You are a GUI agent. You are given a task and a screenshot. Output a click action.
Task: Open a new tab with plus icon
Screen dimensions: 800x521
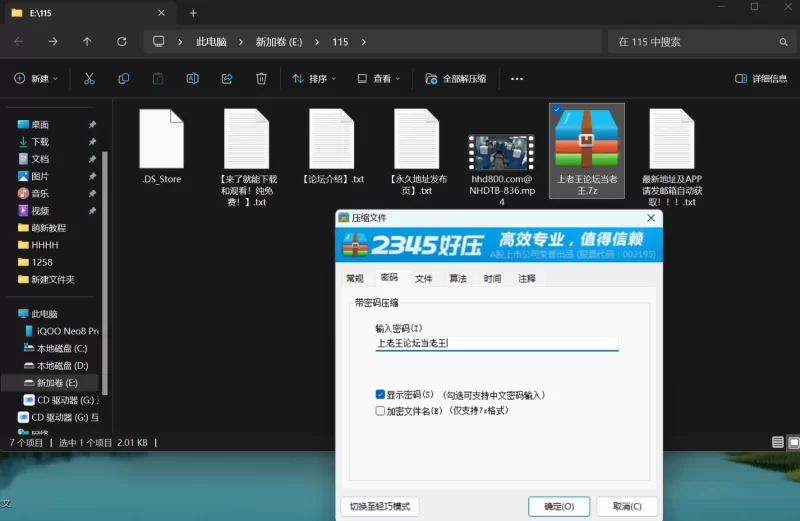click(193, 13)
